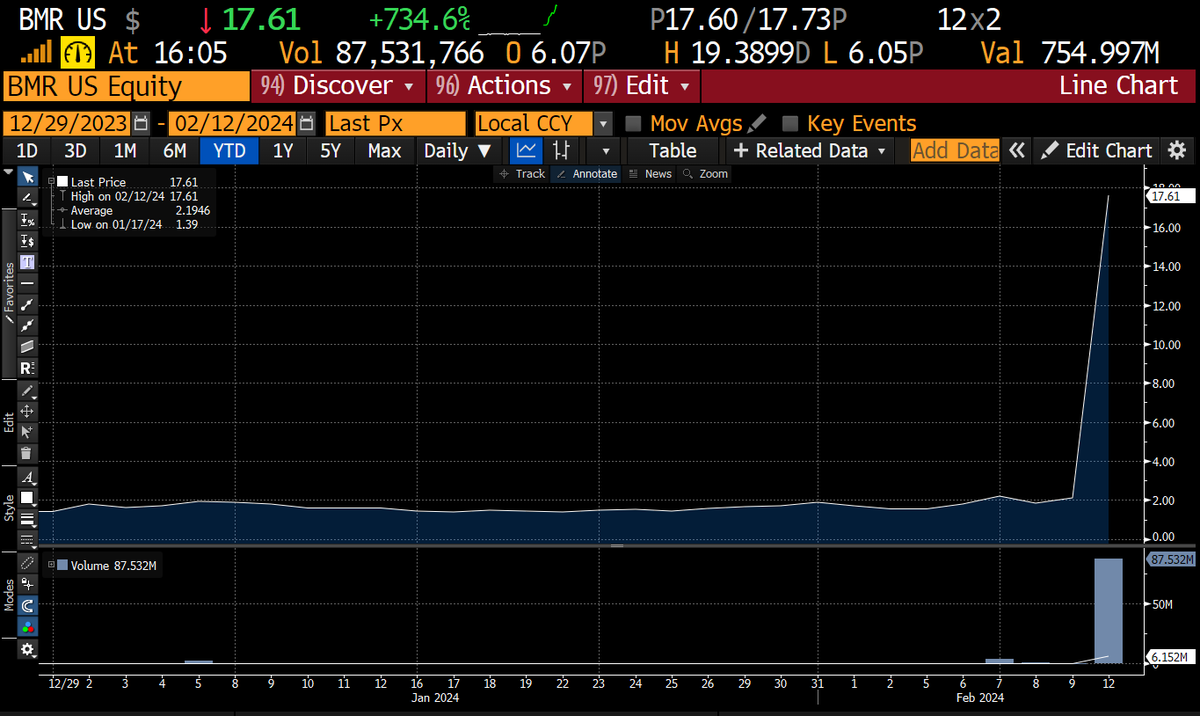Toggle the News overlay
Screen dimensions: 1200x716
[x=651, y=174]
